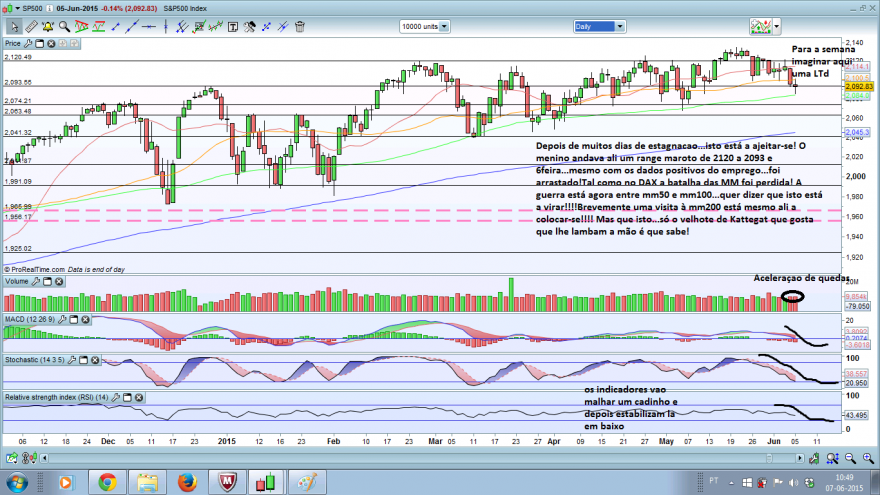Maximize the RSI panel
The height and width of the screenshot is (495, 880).
(x=127, y=397)
